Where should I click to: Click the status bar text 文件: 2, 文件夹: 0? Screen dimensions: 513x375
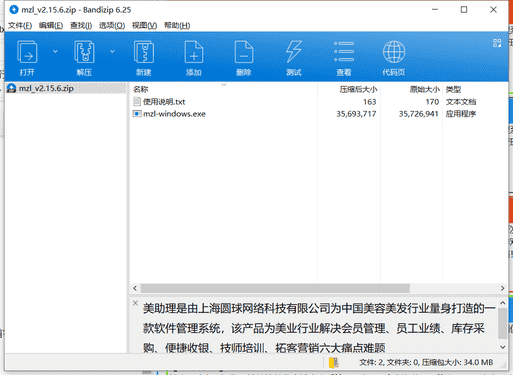(389, 362)
